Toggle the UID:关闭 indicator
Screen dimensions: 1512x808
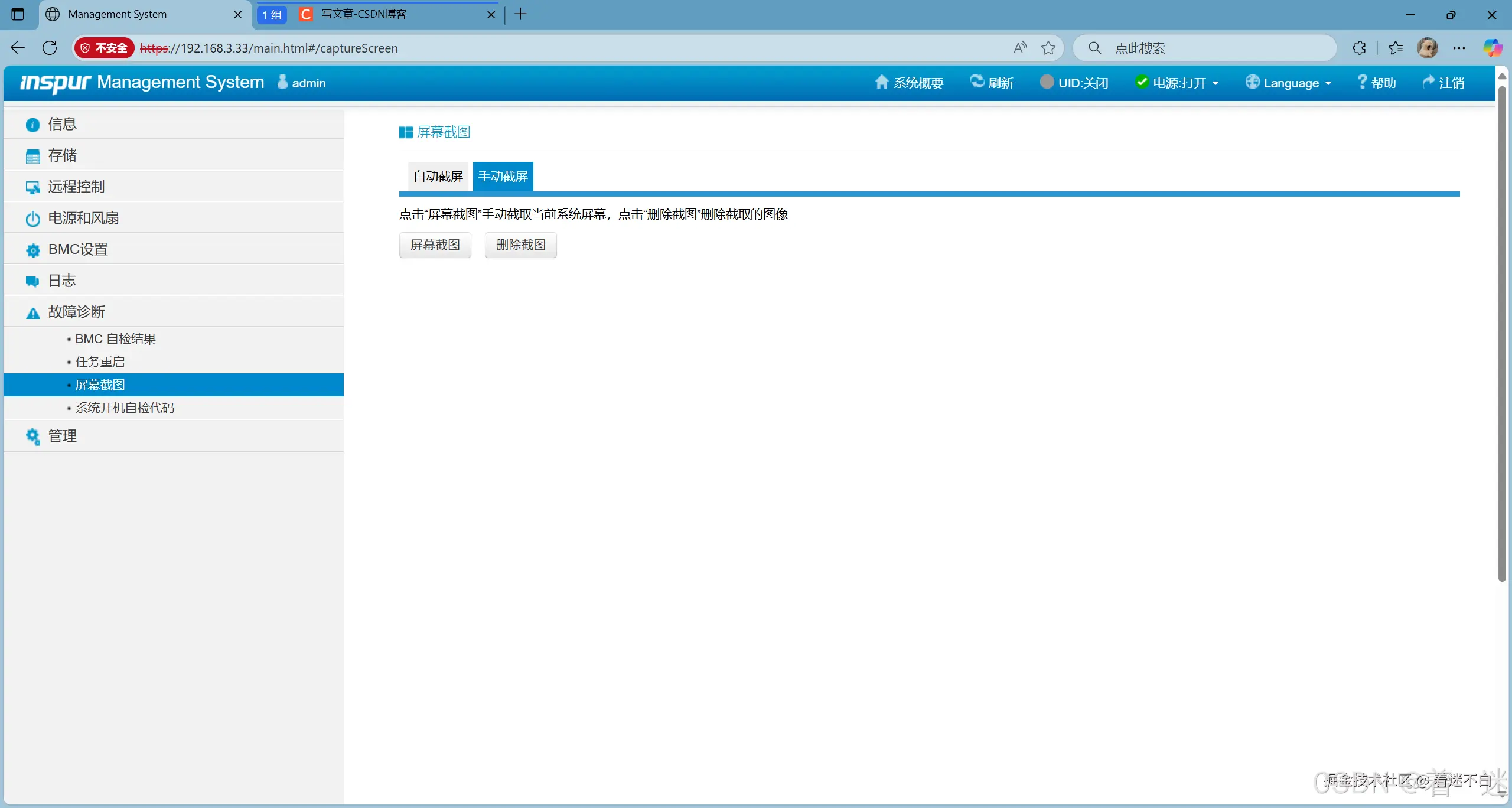[1047, 82]
